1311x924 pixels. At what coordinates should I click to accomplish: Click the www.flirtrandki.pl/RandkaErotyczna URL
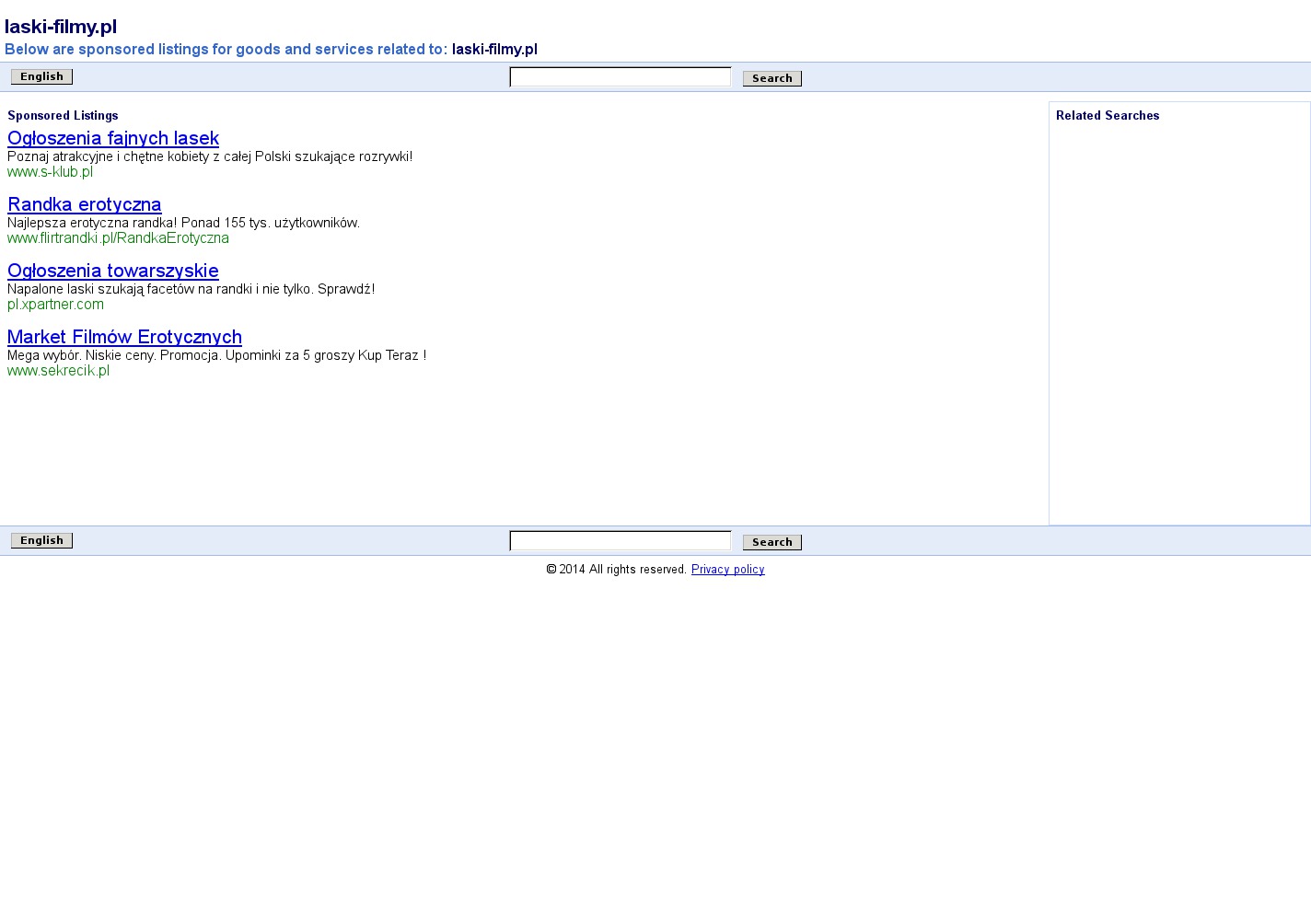118,238
